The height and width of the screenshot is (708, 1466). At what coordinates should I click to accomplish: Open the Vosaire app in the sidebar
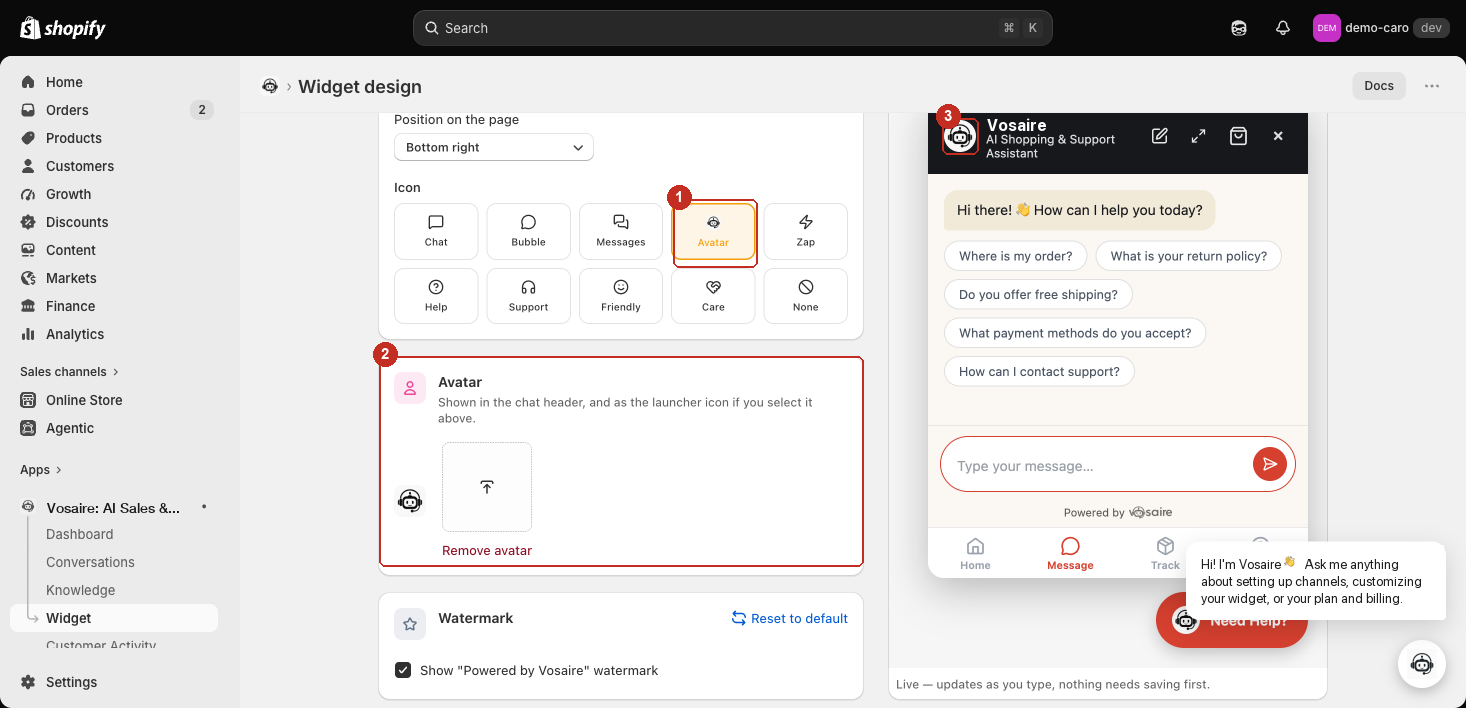coord(114,508)
